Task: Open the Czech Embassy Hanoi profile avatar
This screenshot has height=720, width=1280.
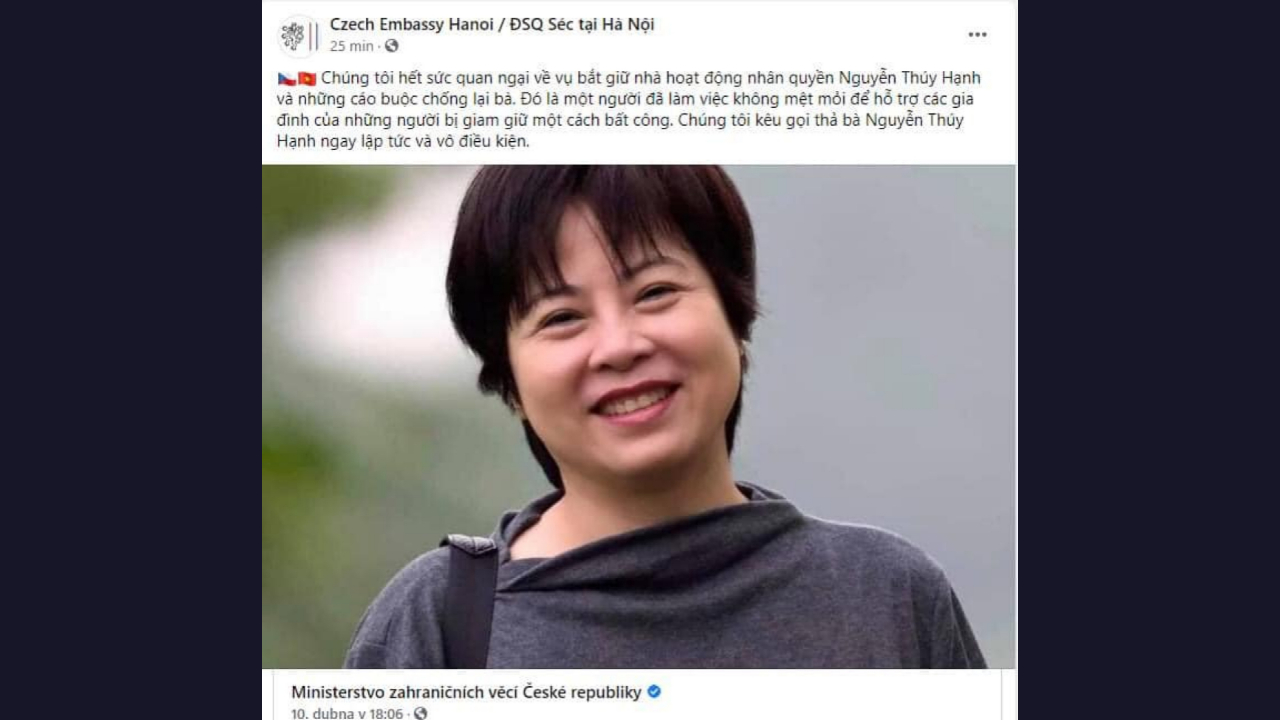Action: click(298, 35)
